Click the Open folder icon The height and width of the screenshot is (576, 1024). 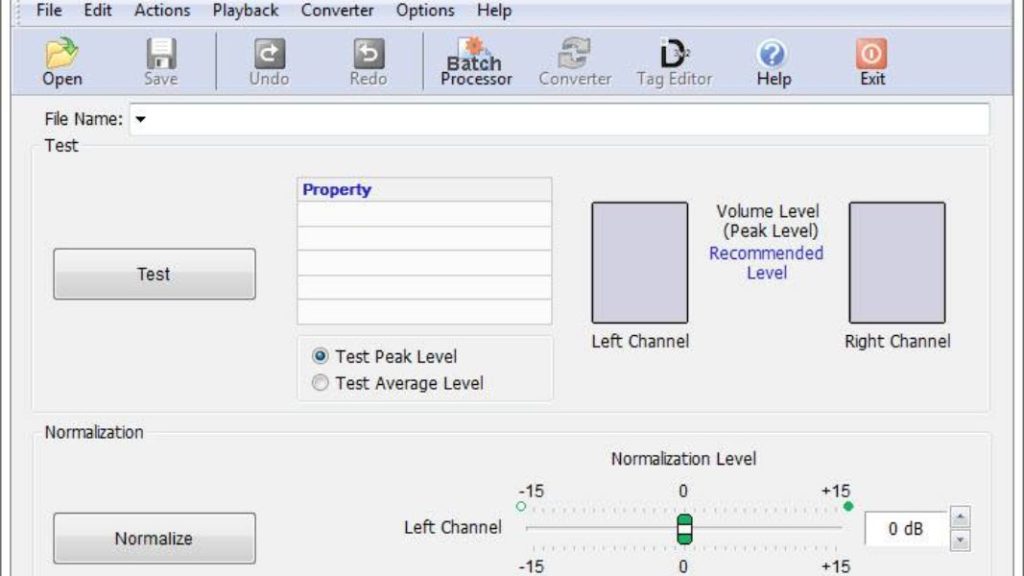point(62,55)
